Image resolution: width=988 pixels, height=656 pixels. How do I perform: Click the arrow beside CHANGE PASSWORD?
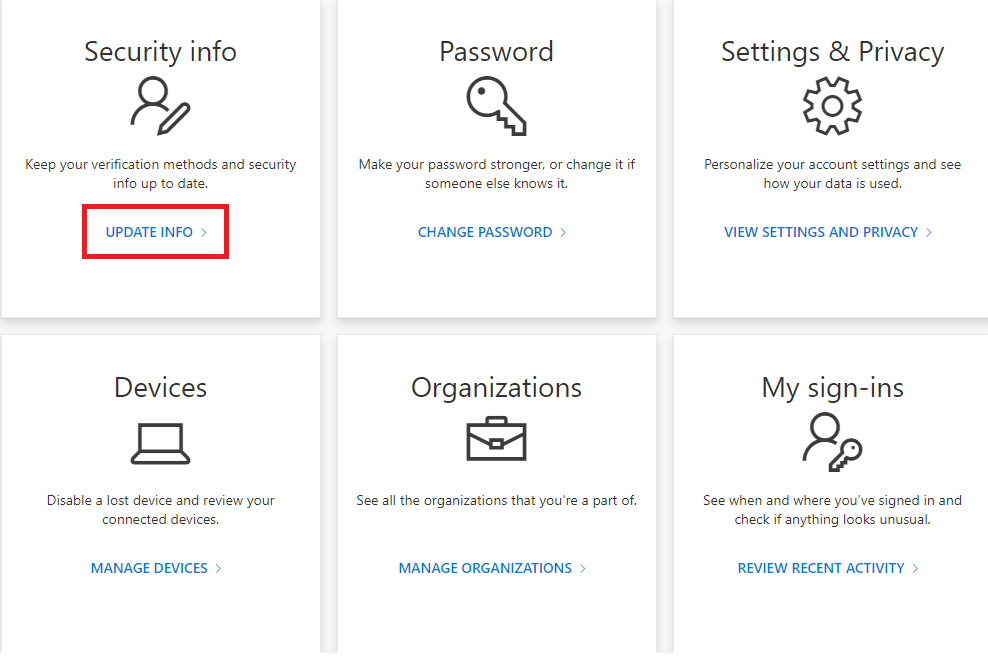tap(563, 231)
